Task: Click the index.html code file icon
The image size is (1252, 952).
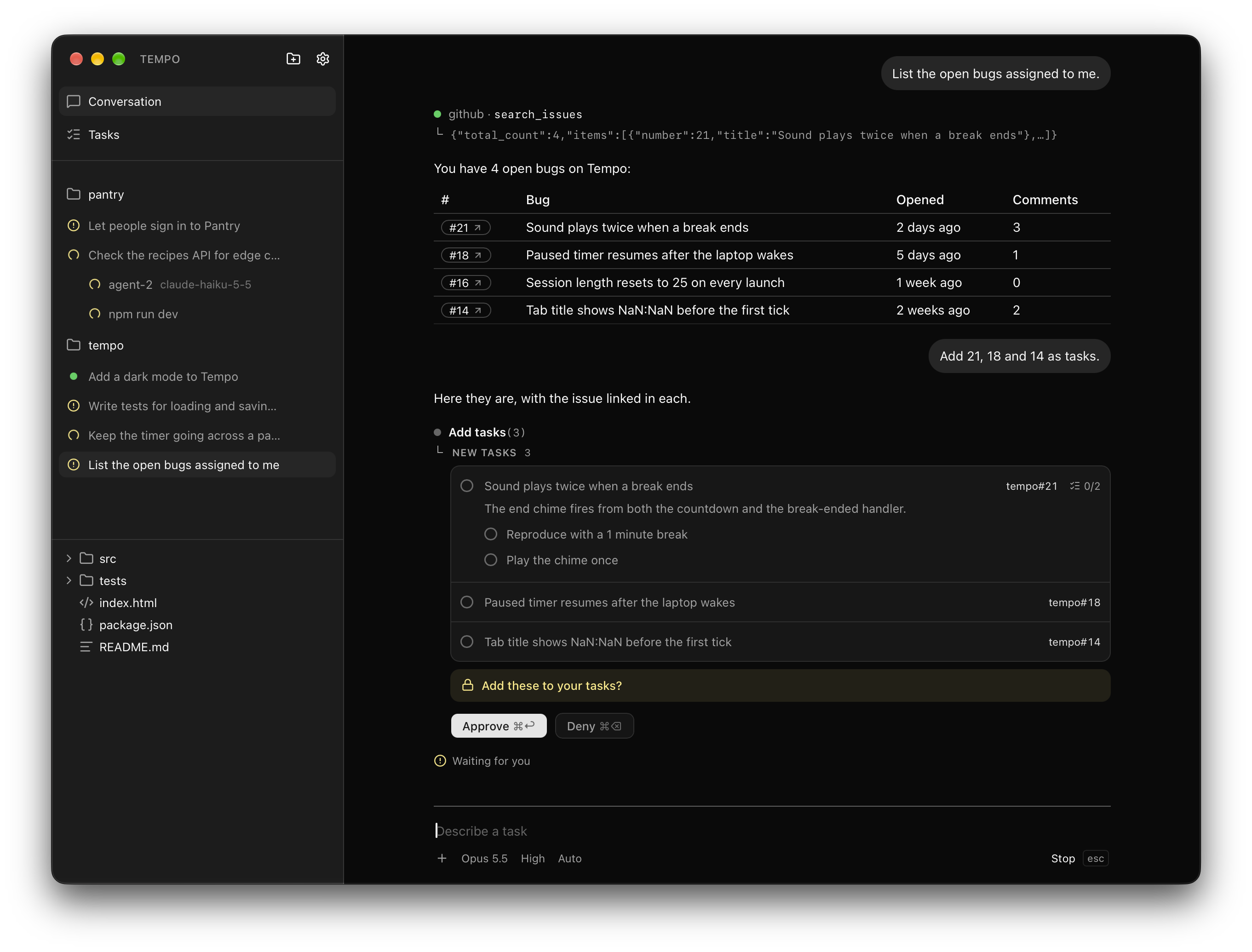Action: point(86,602)
